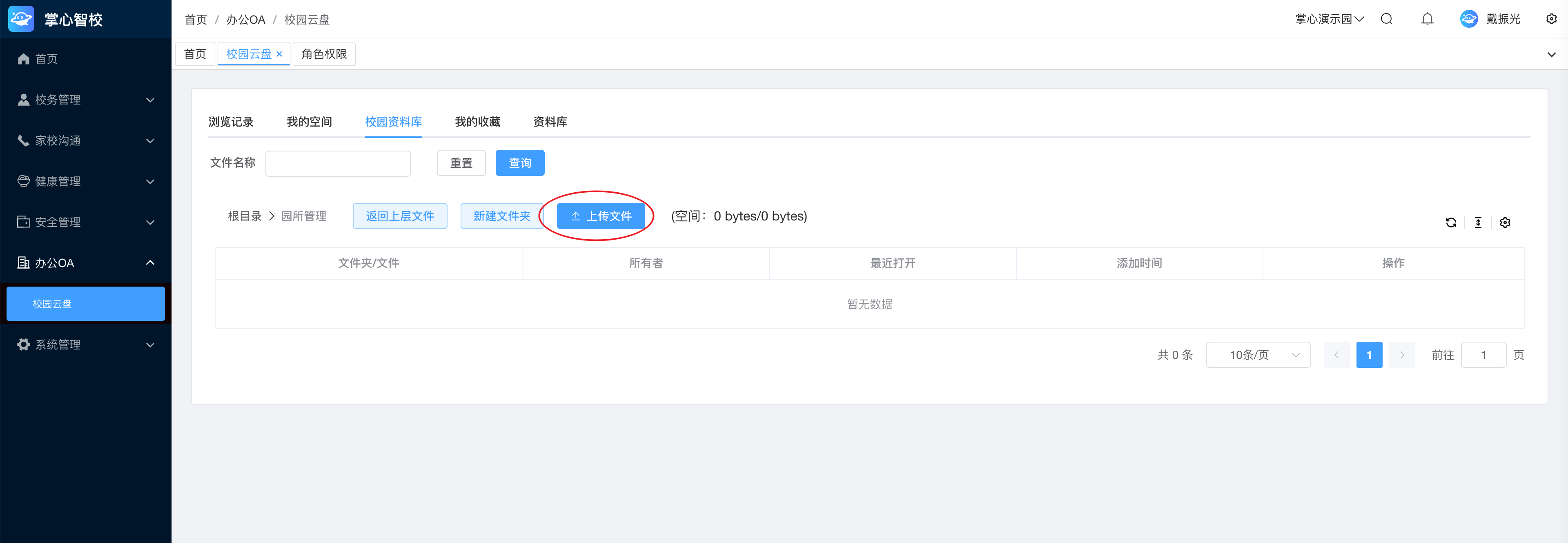The height and width of the screenshot is (543, 1568).
Task: Open the 掌心演示园 campus dropdown
Action: pos(1330,19)
